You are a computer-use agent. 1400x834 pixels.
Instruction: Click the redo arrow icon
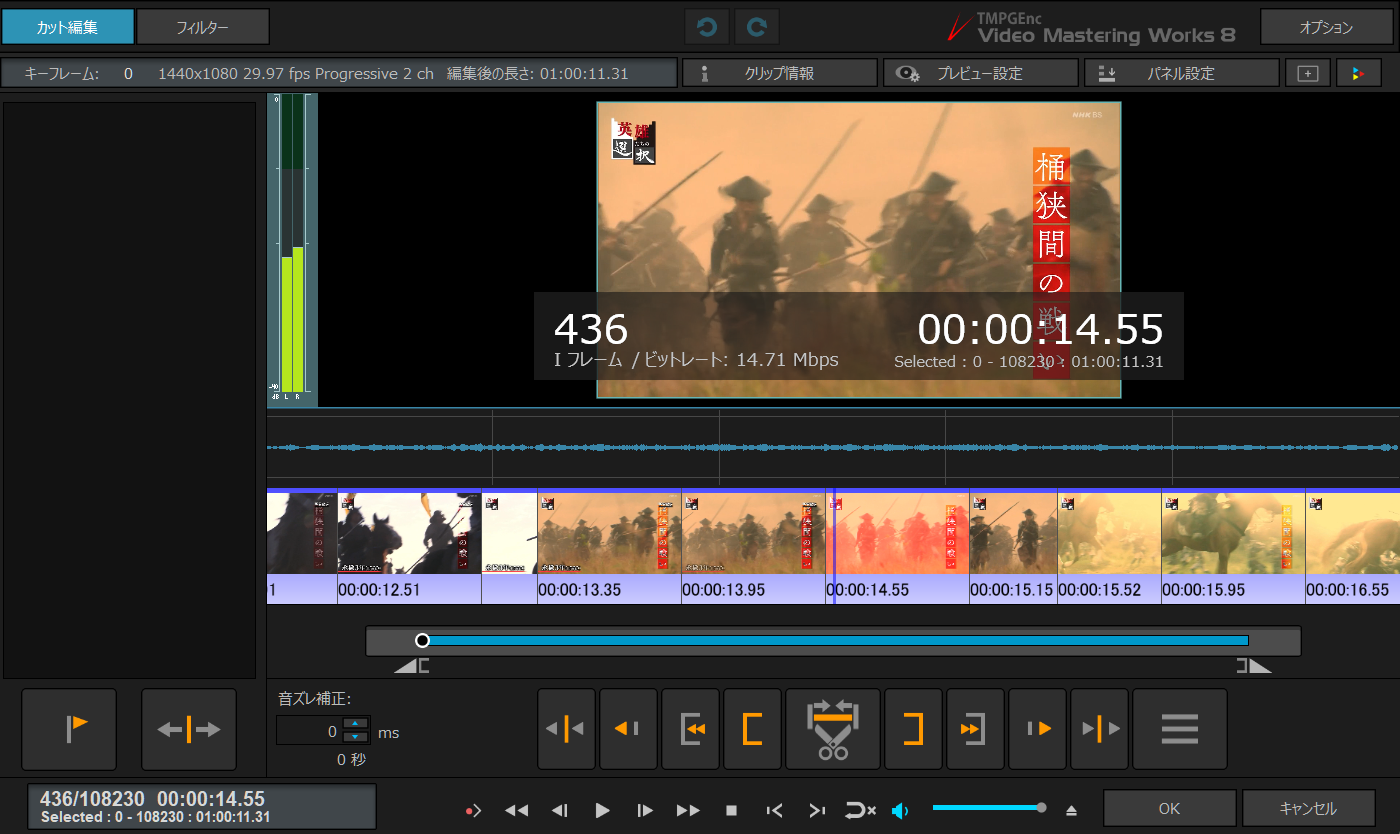click(x=757, y=28)
